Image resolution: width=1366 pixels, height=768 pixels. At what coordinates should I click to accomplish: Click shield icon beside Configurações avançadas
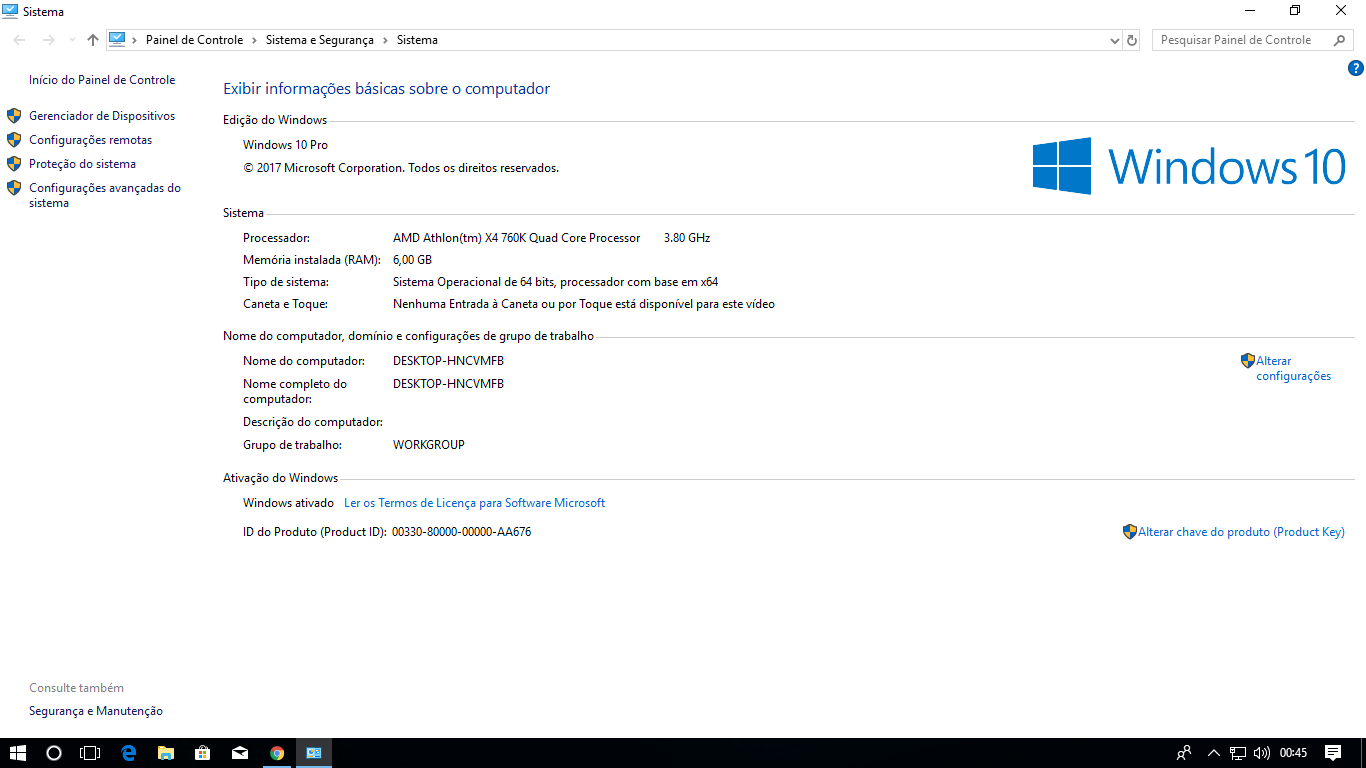click(x=14, y=188)
